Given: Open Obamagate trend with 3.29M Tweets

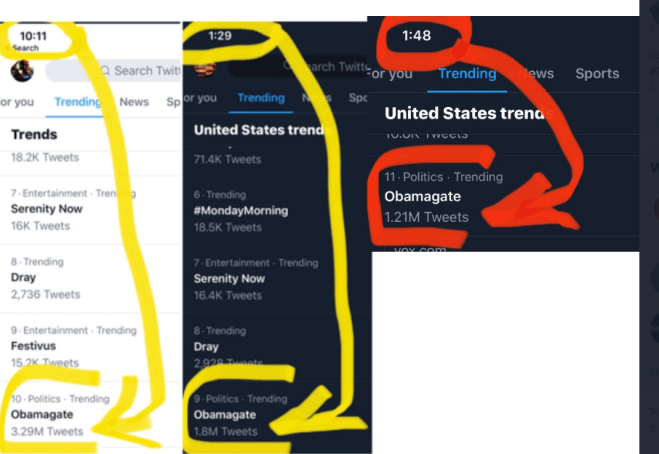Looking at the screenshot, I should [x=40, y=414].
